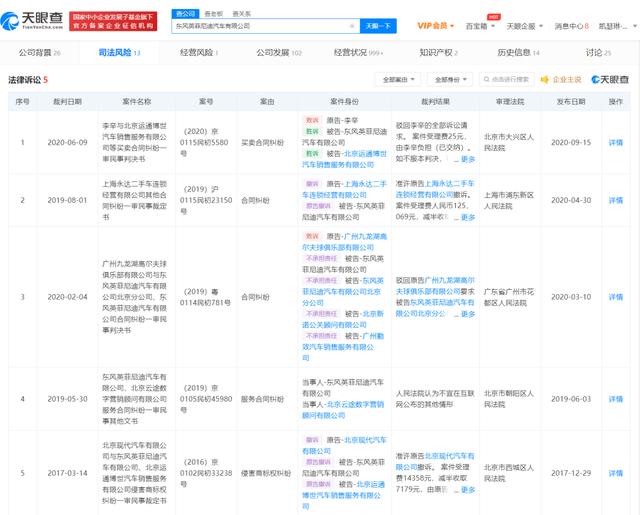
Task: Switch to the 查关系 search tab
Action: pyautogui.click(x=240, y=13)
